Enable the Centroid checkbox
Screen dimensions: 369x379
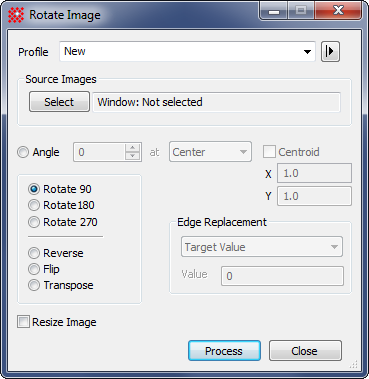coord(269,152)
